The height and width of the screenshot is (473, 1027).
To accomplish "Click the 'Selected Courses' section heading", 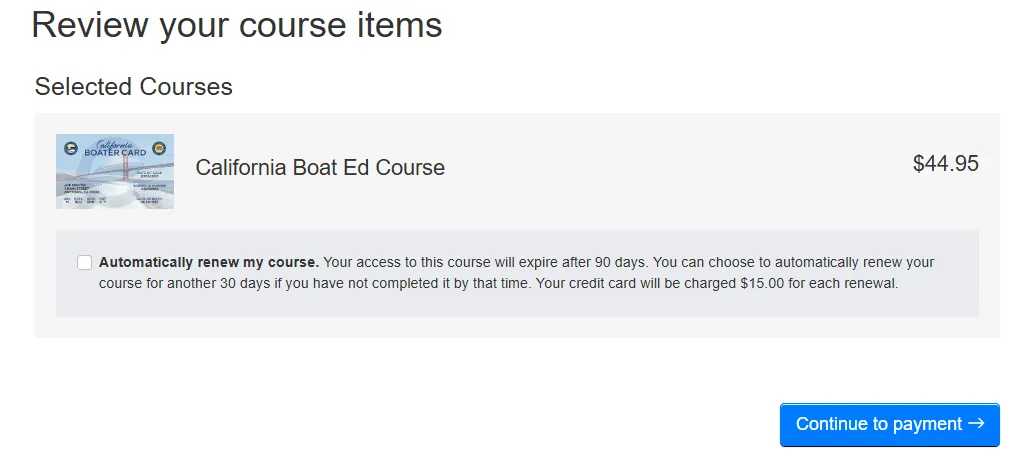I will coord(133,87).
